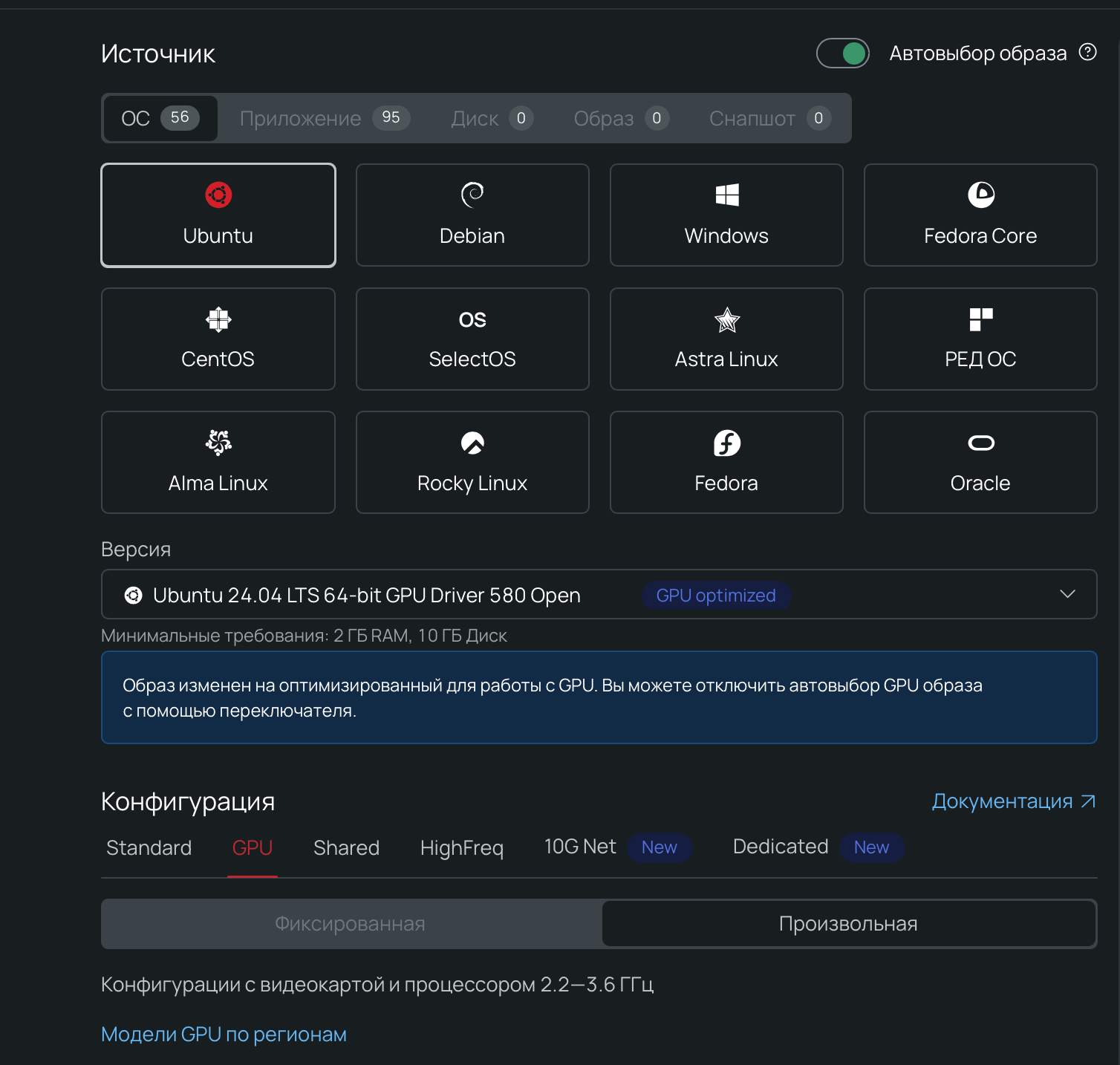Select Astra Linux as source
Screen dimensions: 1120x1065
[x=726, y=339]
